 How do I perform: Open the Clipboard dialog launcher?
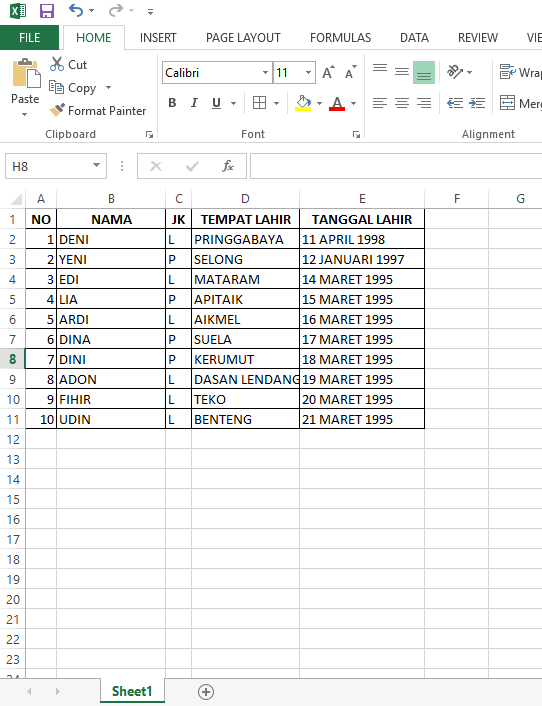pos(149,134)
